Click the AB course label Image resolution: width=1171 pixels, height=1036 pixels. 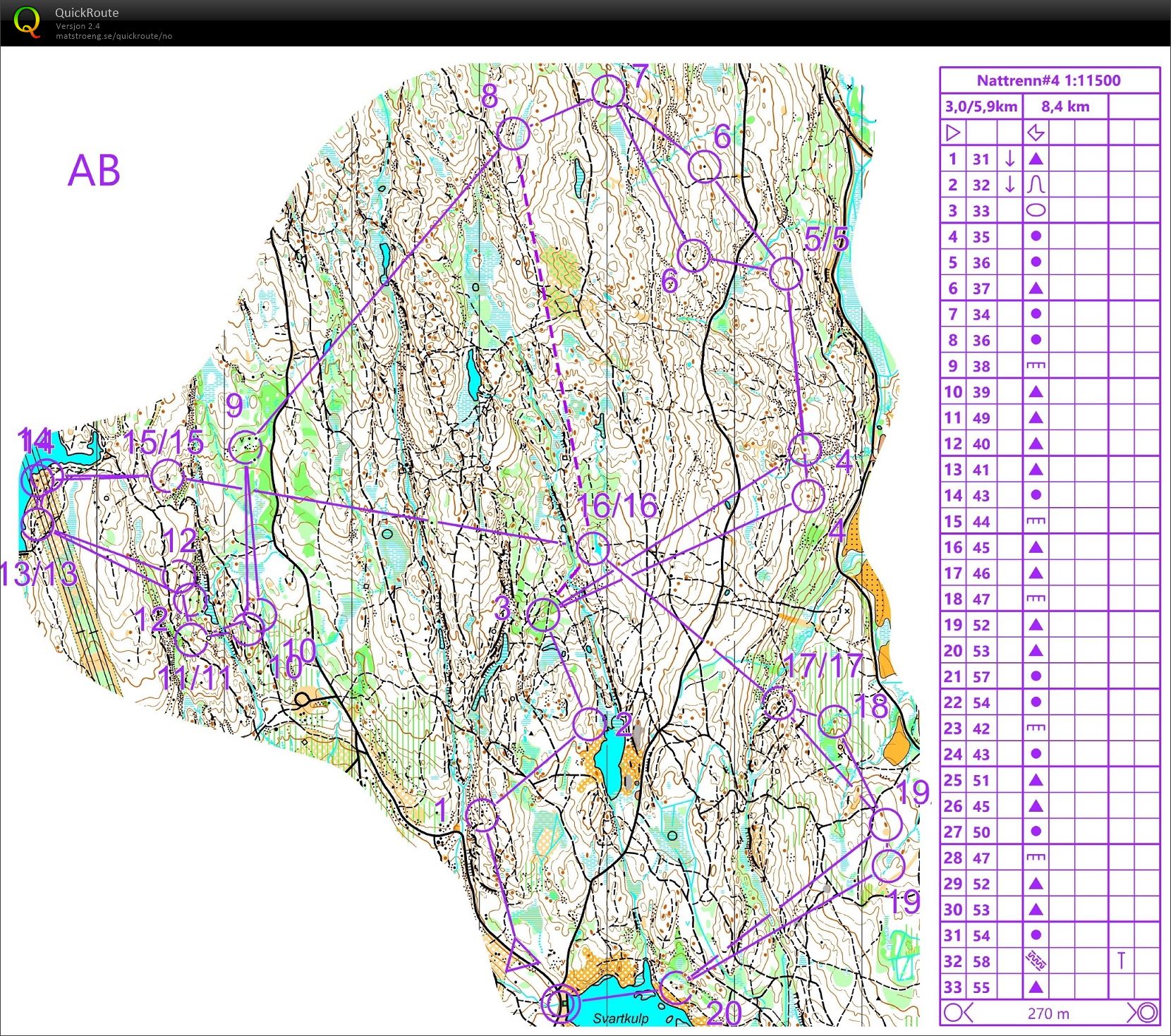click(94, 170)
